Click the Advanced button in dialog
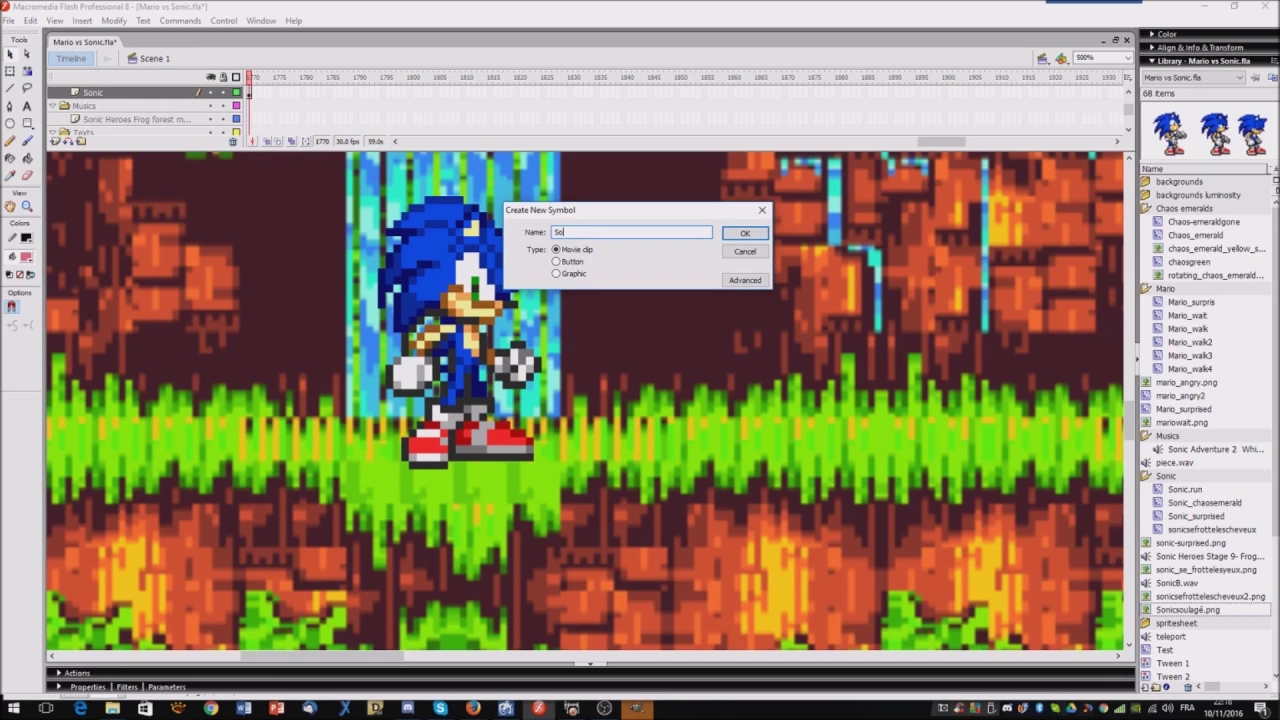The width and height of the screenshot is (1280, 720). tap(745, 280)
